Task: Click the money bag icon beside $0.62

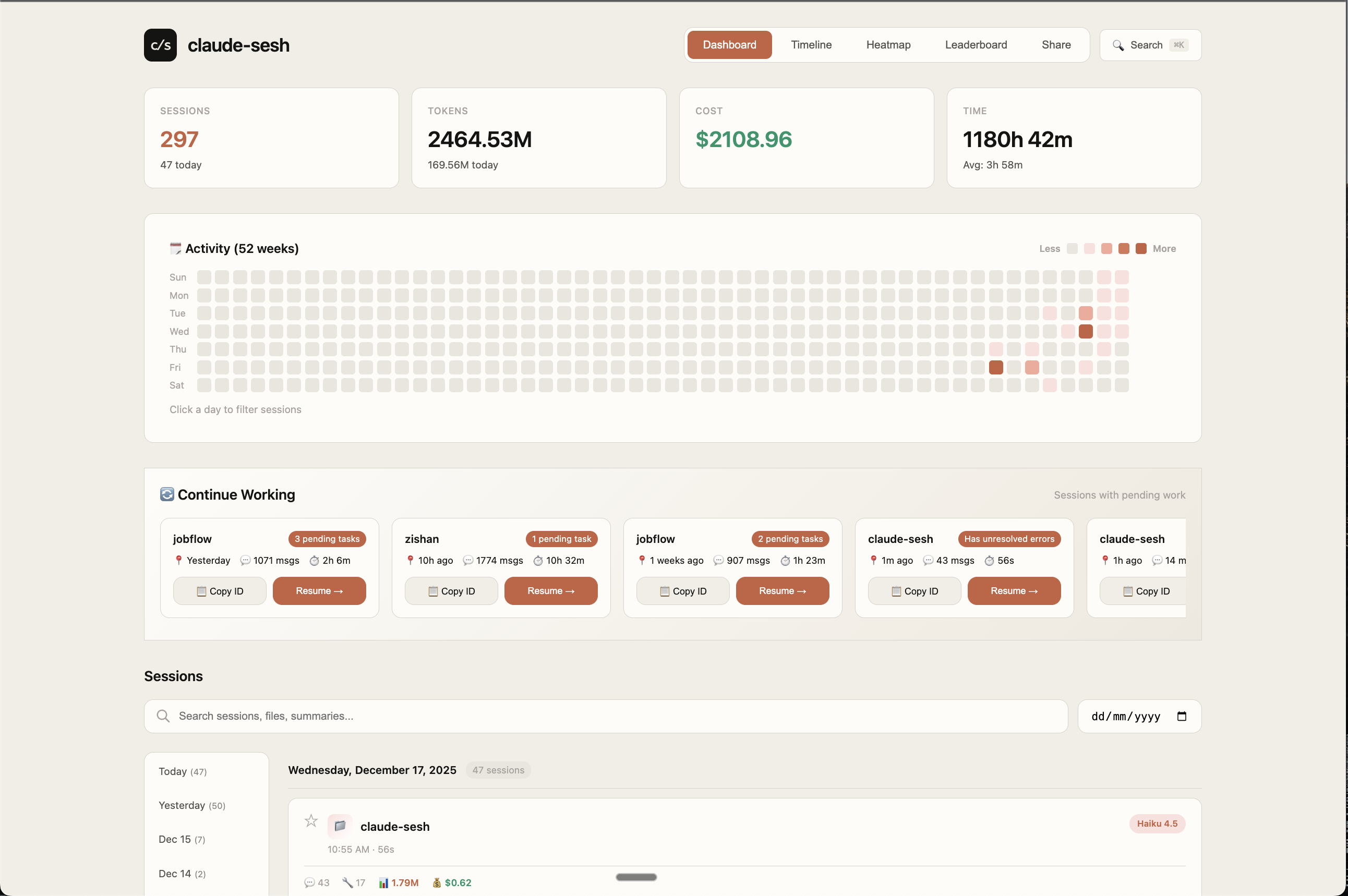Action: (x=437, y=883)
